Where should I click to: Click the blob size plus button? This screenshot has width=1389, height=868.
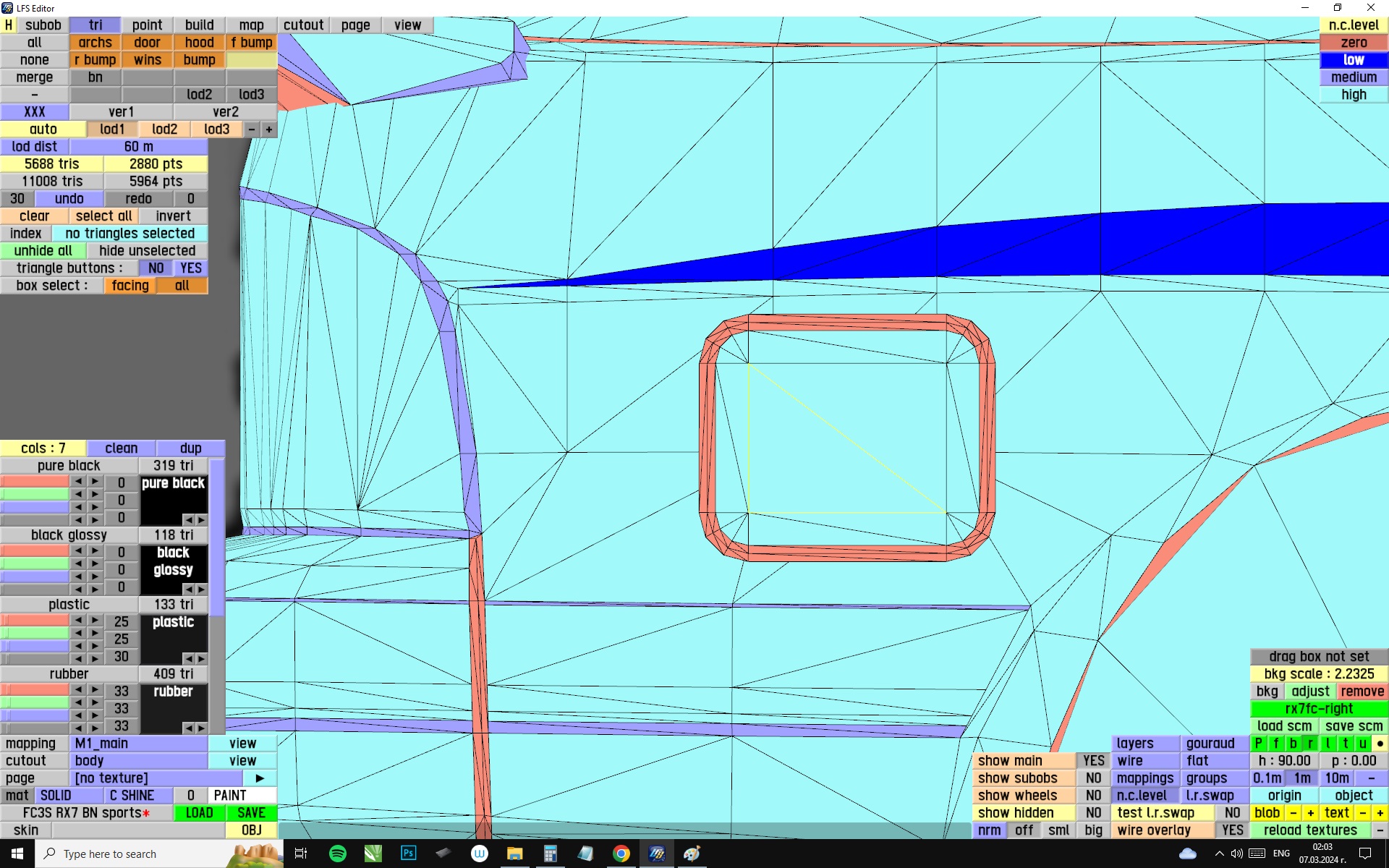coord(1310,812)
